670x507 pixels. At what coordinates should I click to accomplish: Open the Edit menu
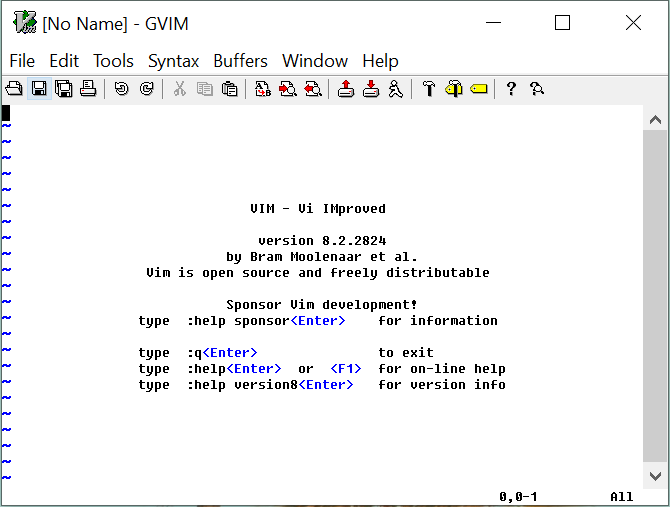64,61
